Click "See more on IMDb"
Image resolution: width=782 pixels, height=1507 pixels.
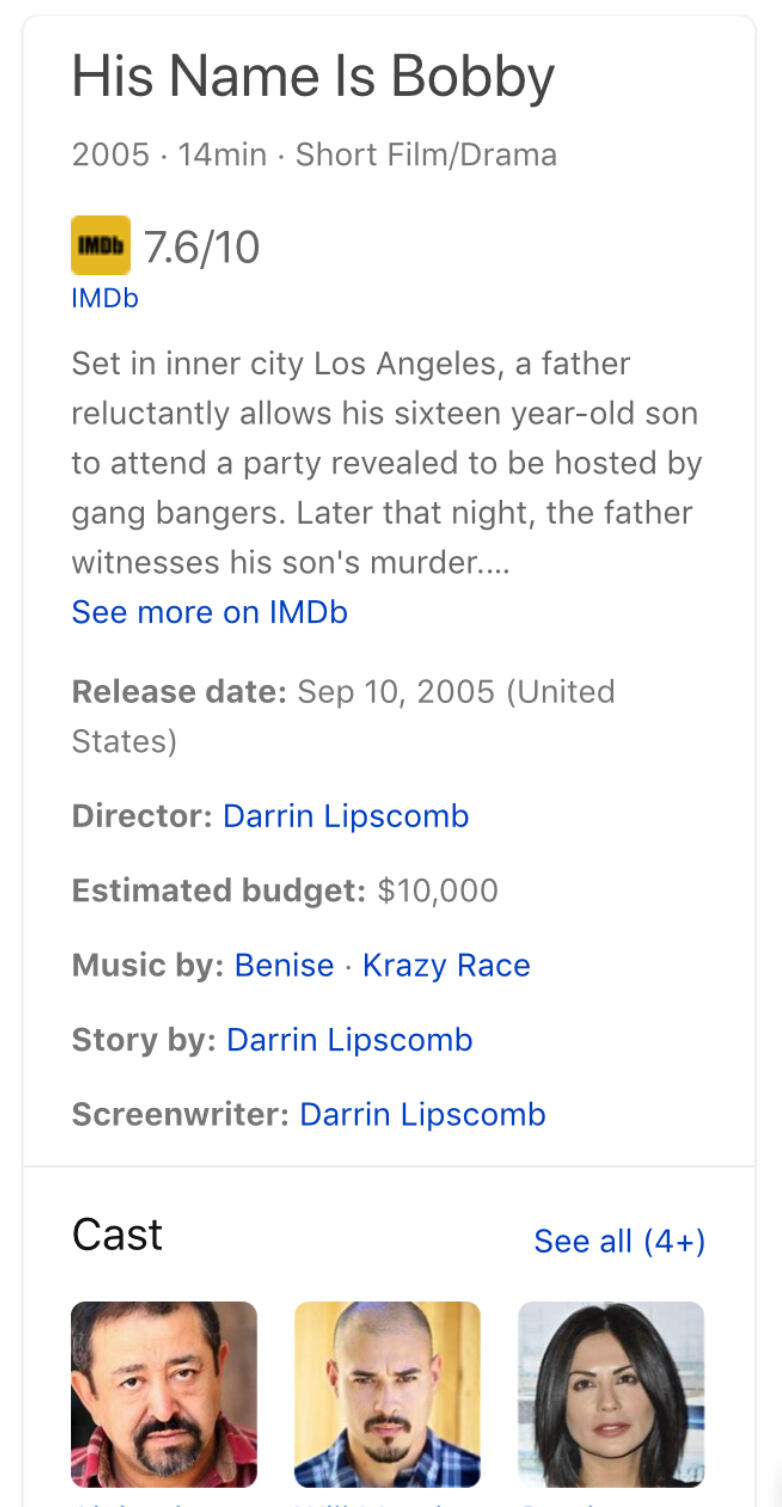209,612
